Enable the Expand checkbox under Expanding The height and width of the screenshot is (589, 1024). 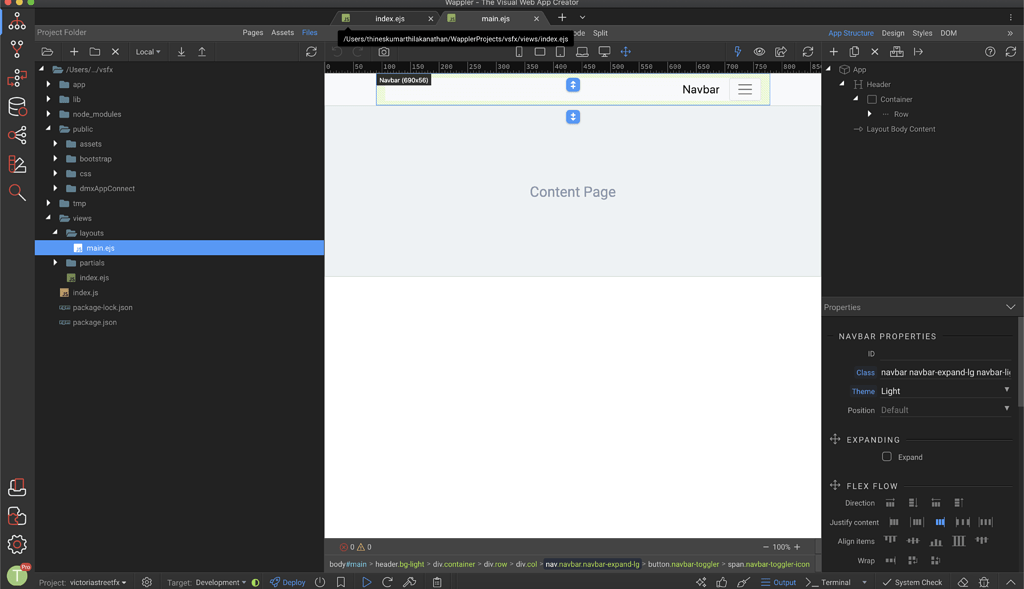[887, 456]
